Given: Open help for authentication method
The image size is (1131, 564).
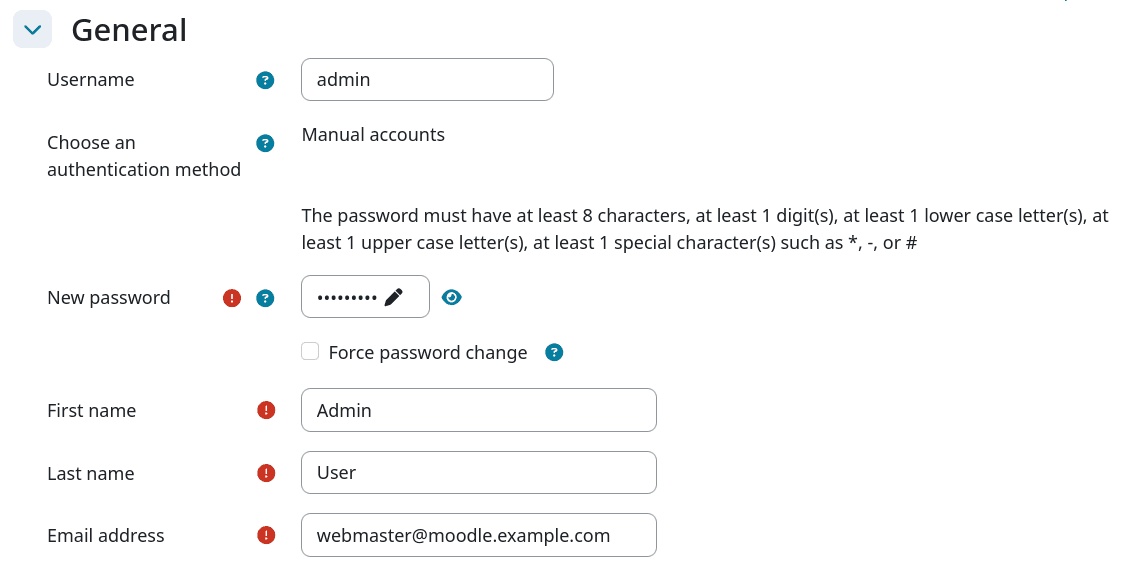Looking at the screenshot, I should (265, 143).
